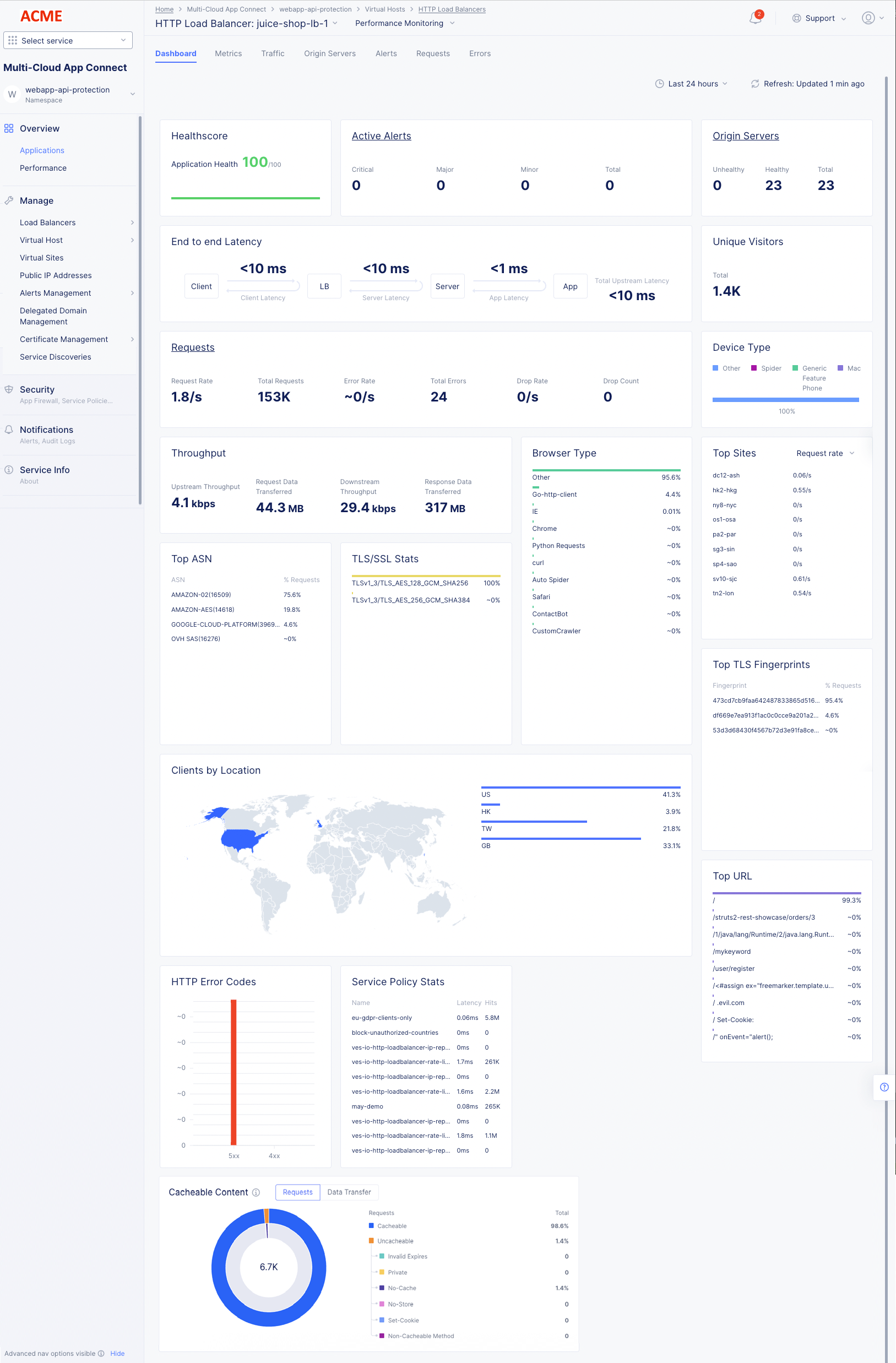
Task: Select the Security shield icon in sidebar
Action: 9,389
